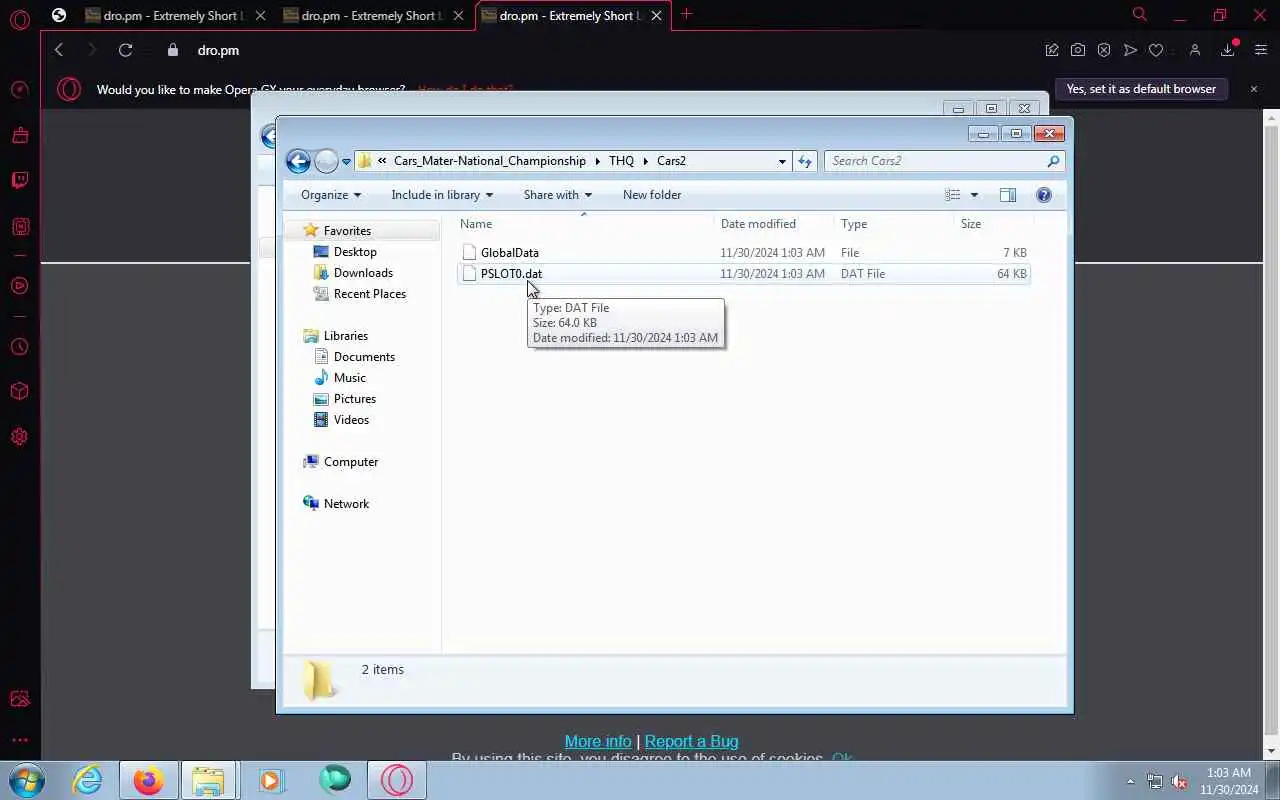
Task: Open Downloads in navigation pane
Action: [x=363, y=273]
